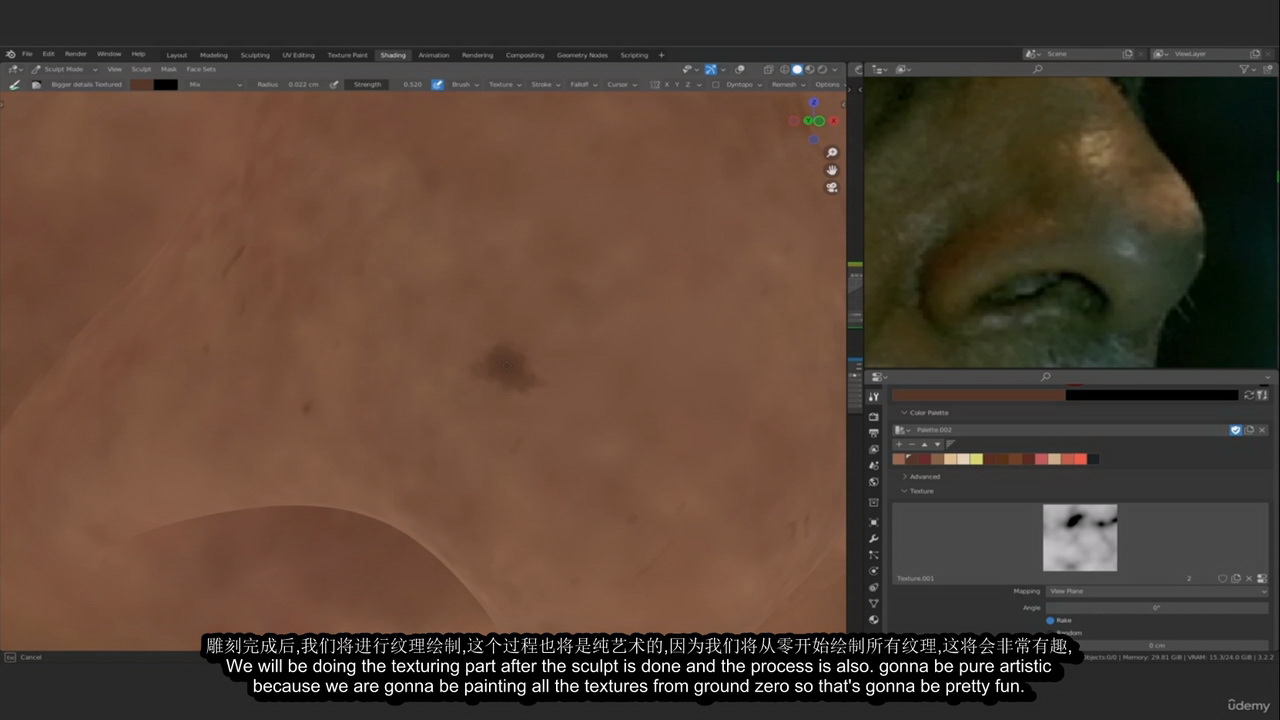Open the Scene properties tab
This screenshot has height=720, width=1280.
pos(874,465)
